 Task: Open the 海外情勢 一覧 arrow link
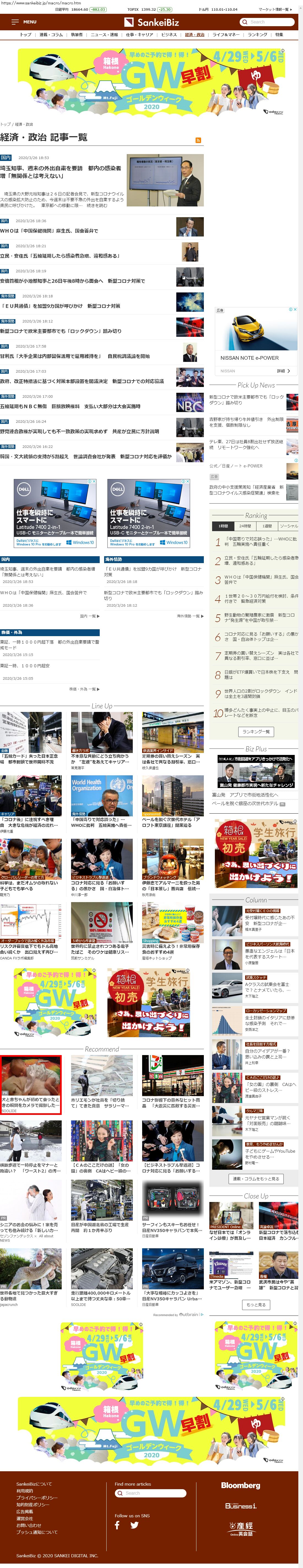pos(190,616)
